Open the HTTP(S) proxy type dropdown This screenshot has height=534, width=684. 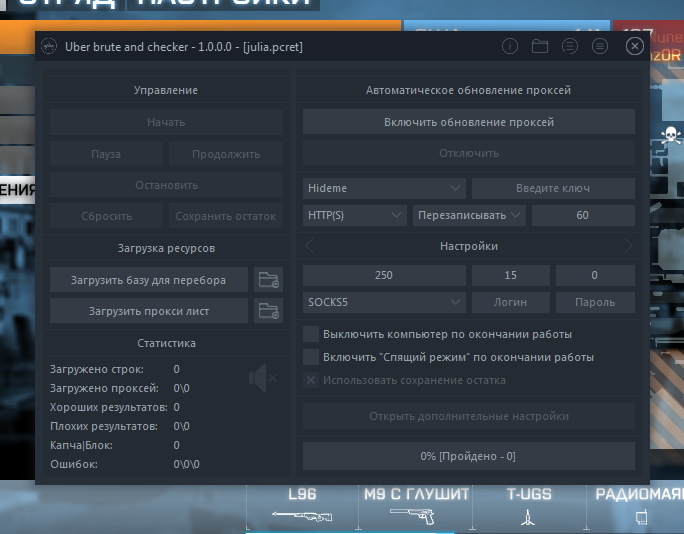[355, 215]
